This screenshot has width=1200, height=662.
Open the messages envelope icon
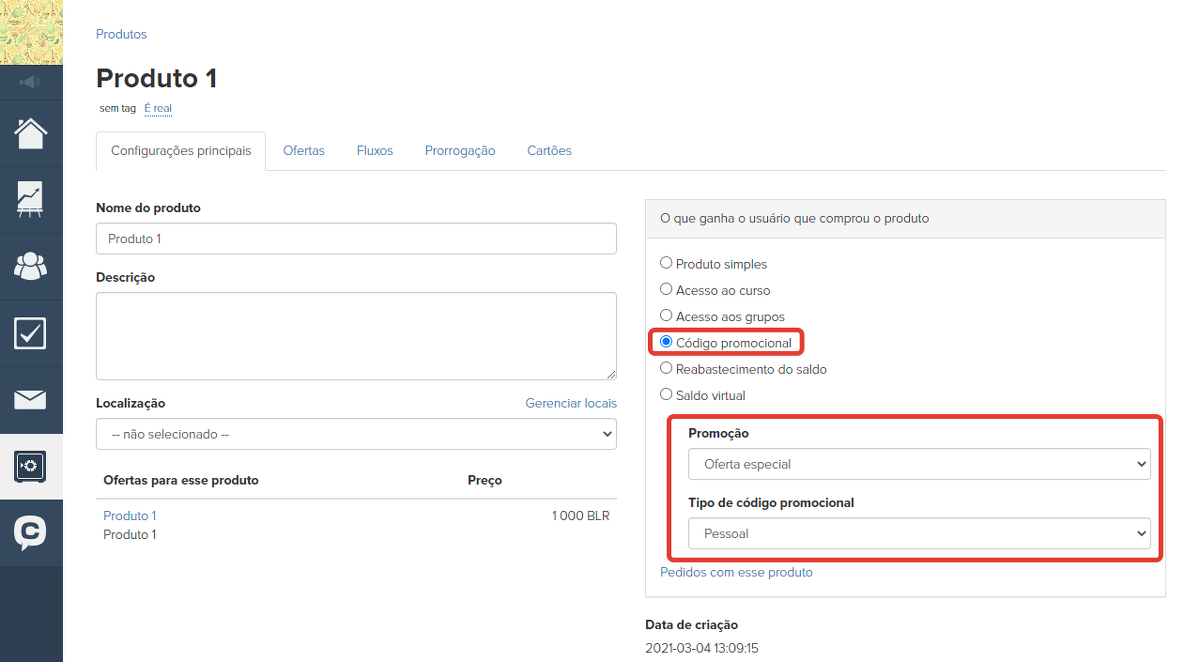(31, 400)
